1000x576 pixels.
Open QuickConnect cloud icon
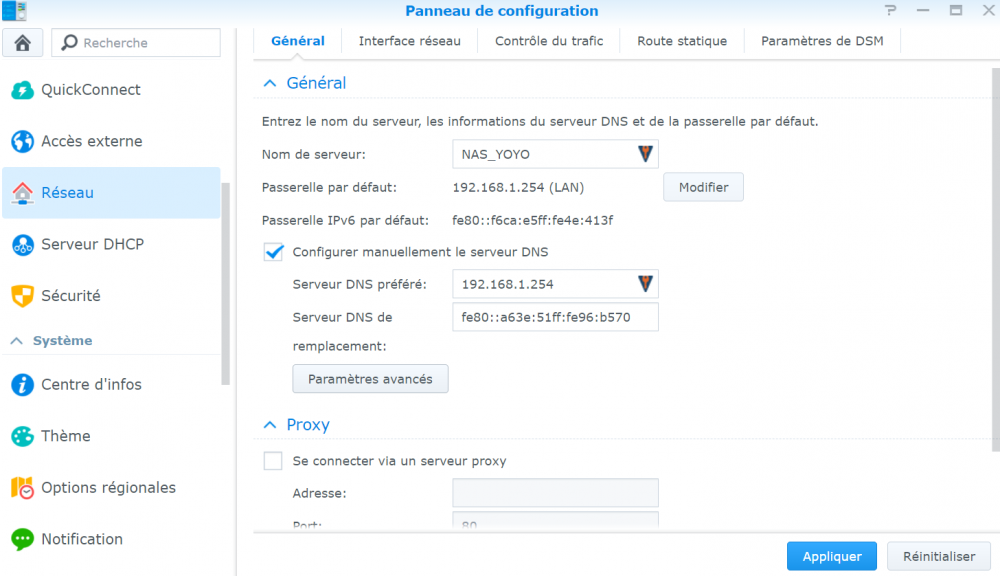22,90
